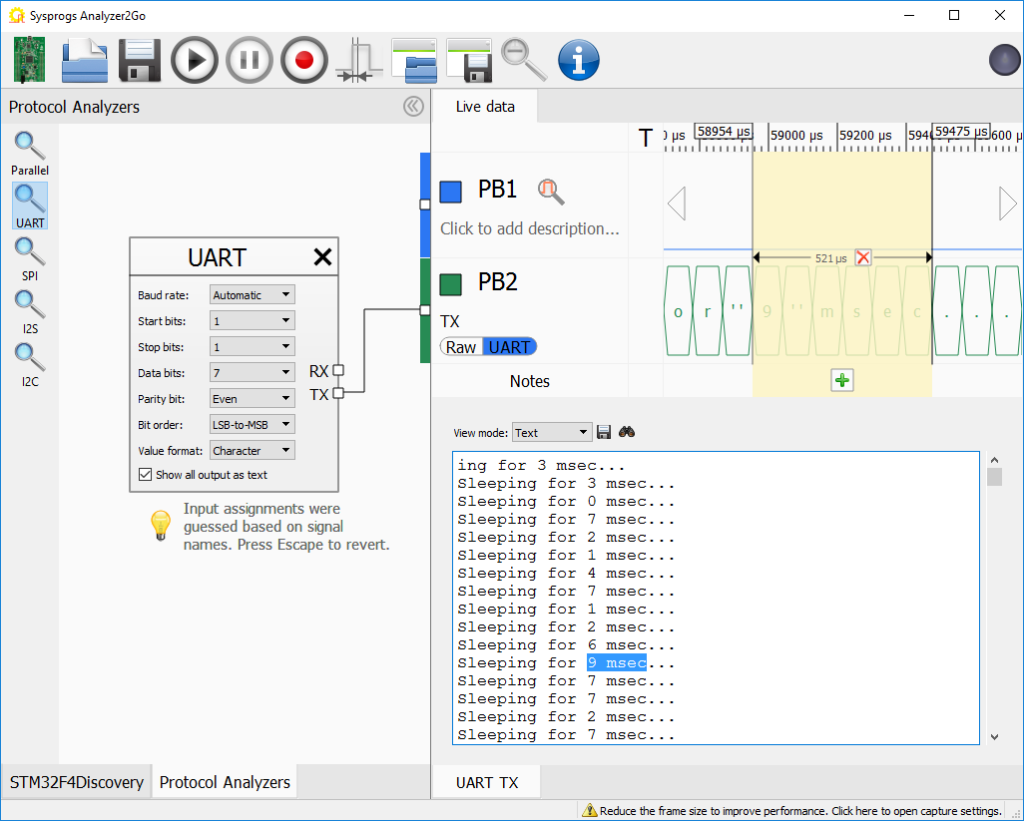Open the trigger settings toolbar icon

(x=358, y=60)
